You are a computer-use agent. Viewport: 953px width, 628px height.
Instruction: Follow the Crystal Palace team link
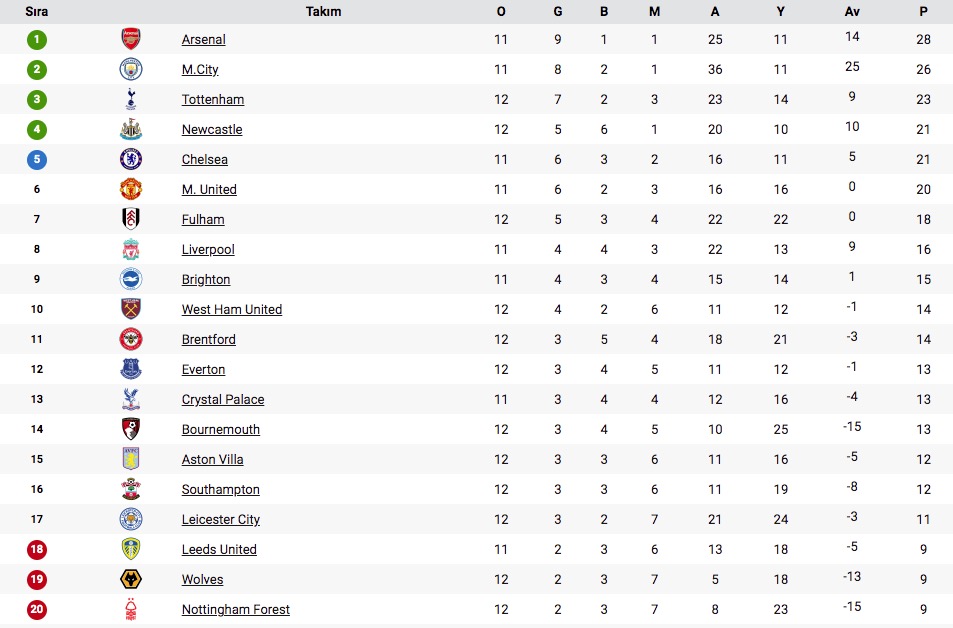click(x=223, y=399)
